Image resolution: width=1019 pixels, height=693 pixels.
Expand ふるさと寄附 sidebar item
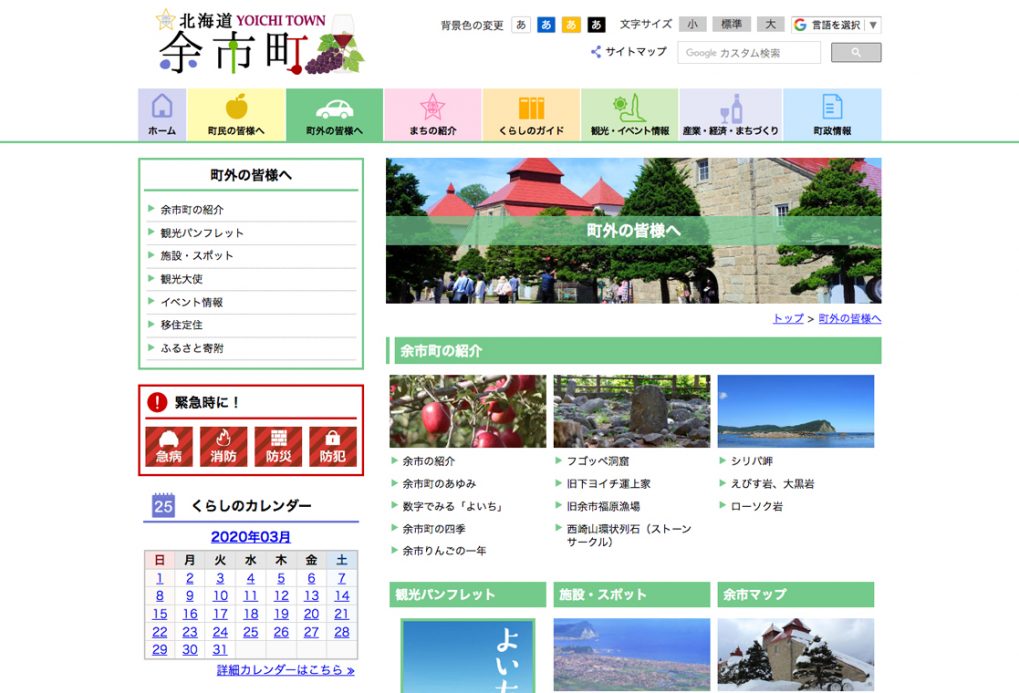coord(192,348)
